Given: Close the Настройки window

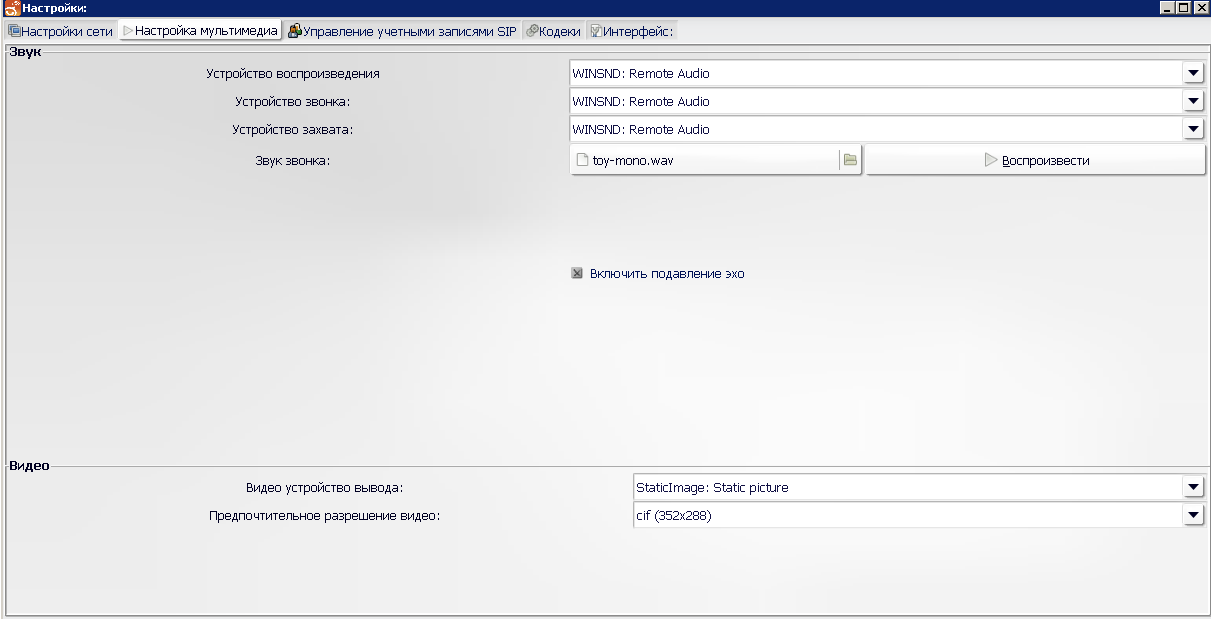Looking at the screenshot, I should [1200, 7].
